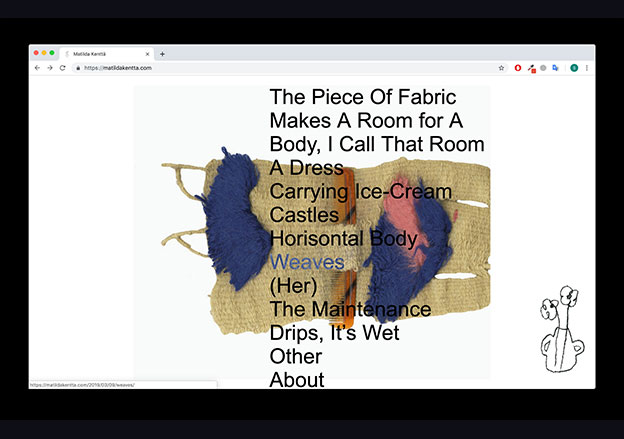The image size is (624, 439).
Task: Bookmark this page with star icon
Action: (501, 68)
